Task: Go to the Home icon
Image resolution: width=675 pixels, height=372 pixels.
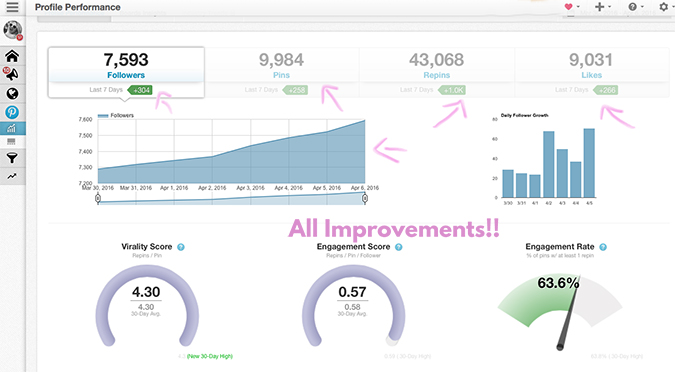Action: pyautogui.click(x=12, y=56)
